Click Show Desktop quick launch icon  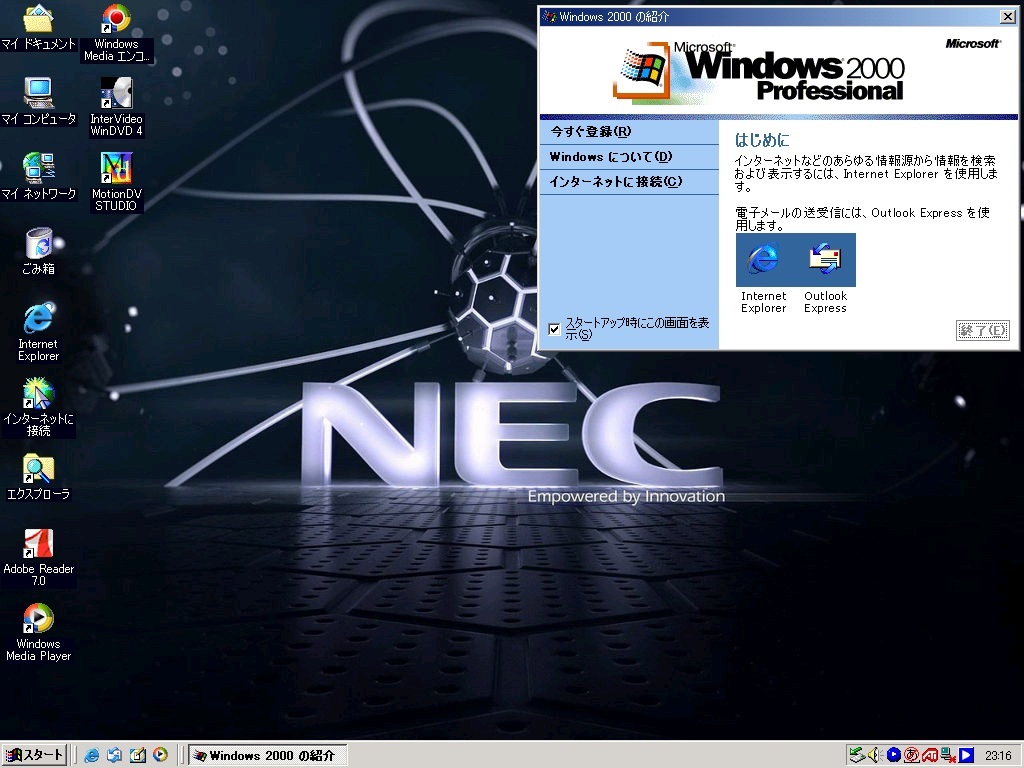pyautogui.click(x=137, y=755)
